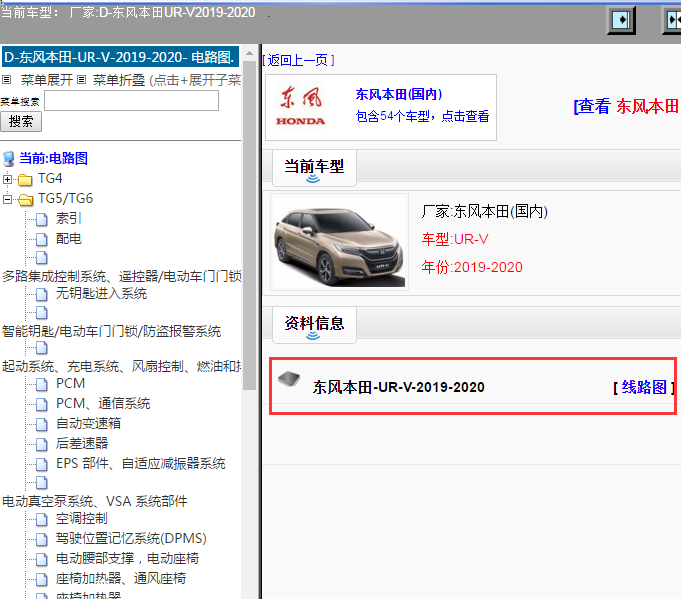This screenshot has height=599, width=681.
Task: Click page icon beside 电动腰部支撑
Action: coord(41,559)
